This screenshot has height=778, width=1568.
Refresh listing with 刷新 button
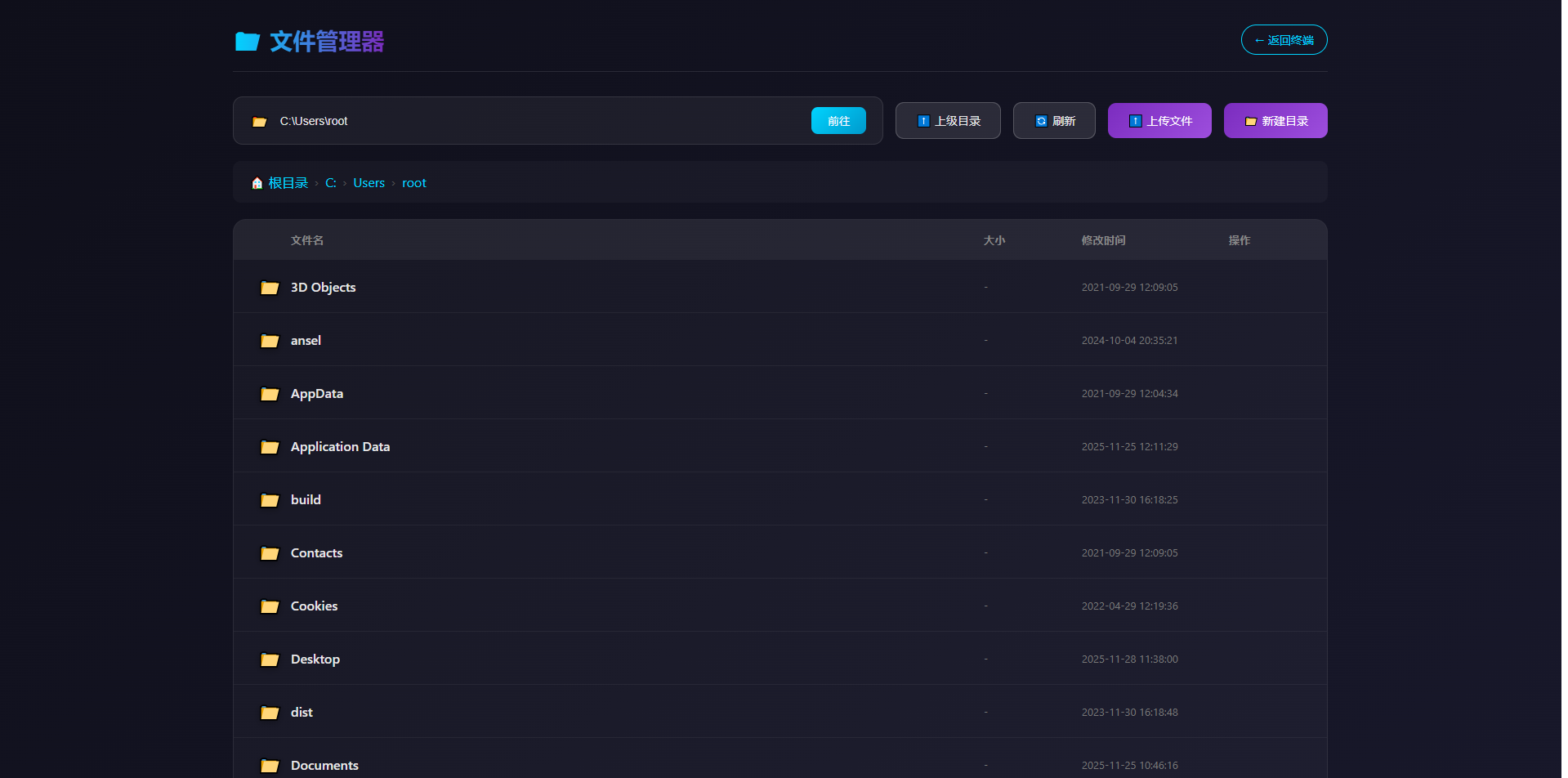point(1054,121)
